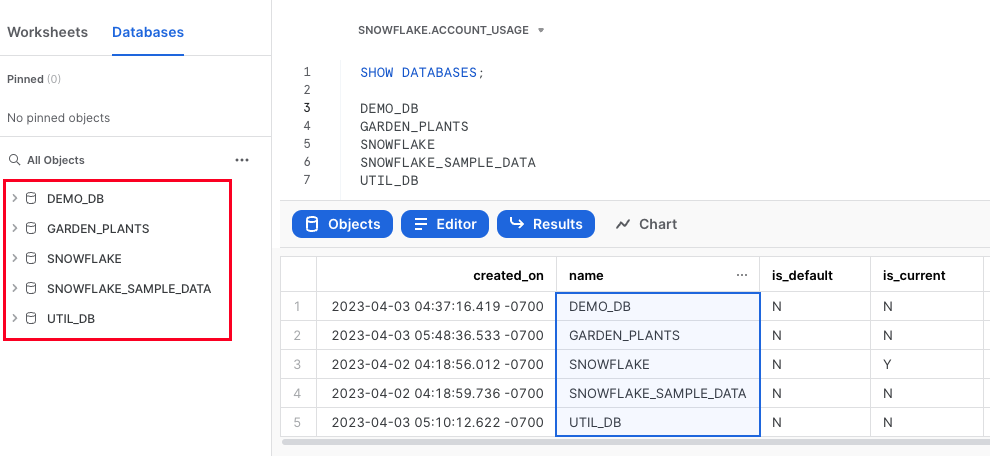The image size is (990, 456).
Task: Open the name column ellipsis menu
Action: 742,275
